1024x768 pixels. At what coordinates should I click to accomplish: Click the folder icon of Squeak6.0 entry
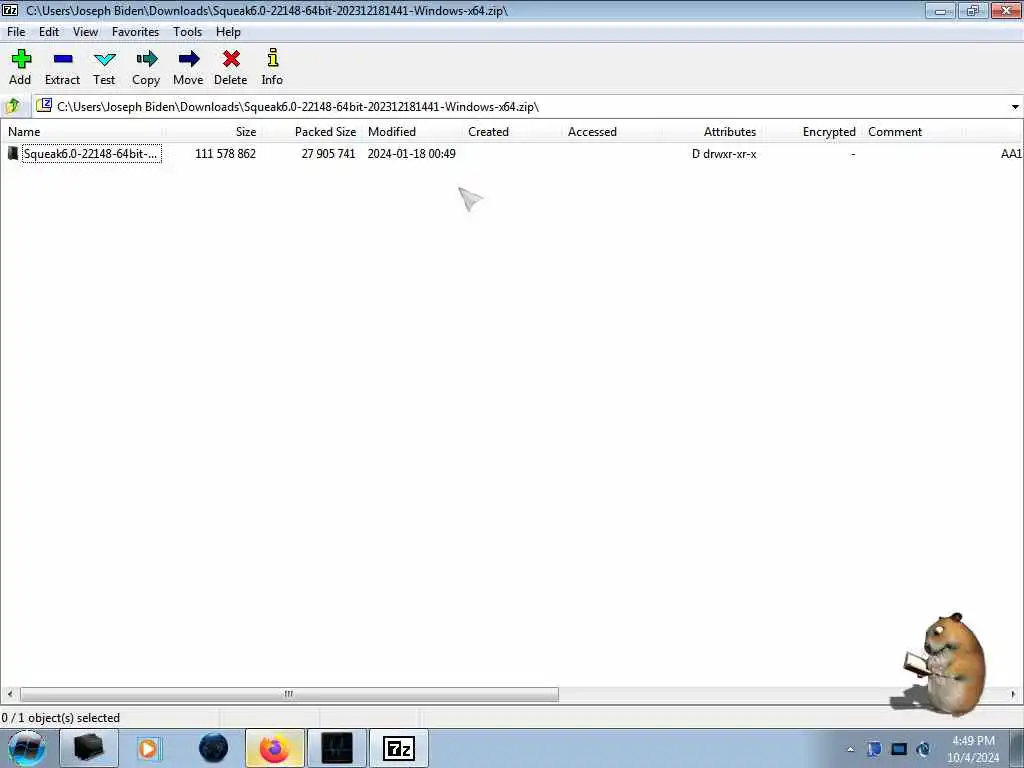(x=12, y=153)
